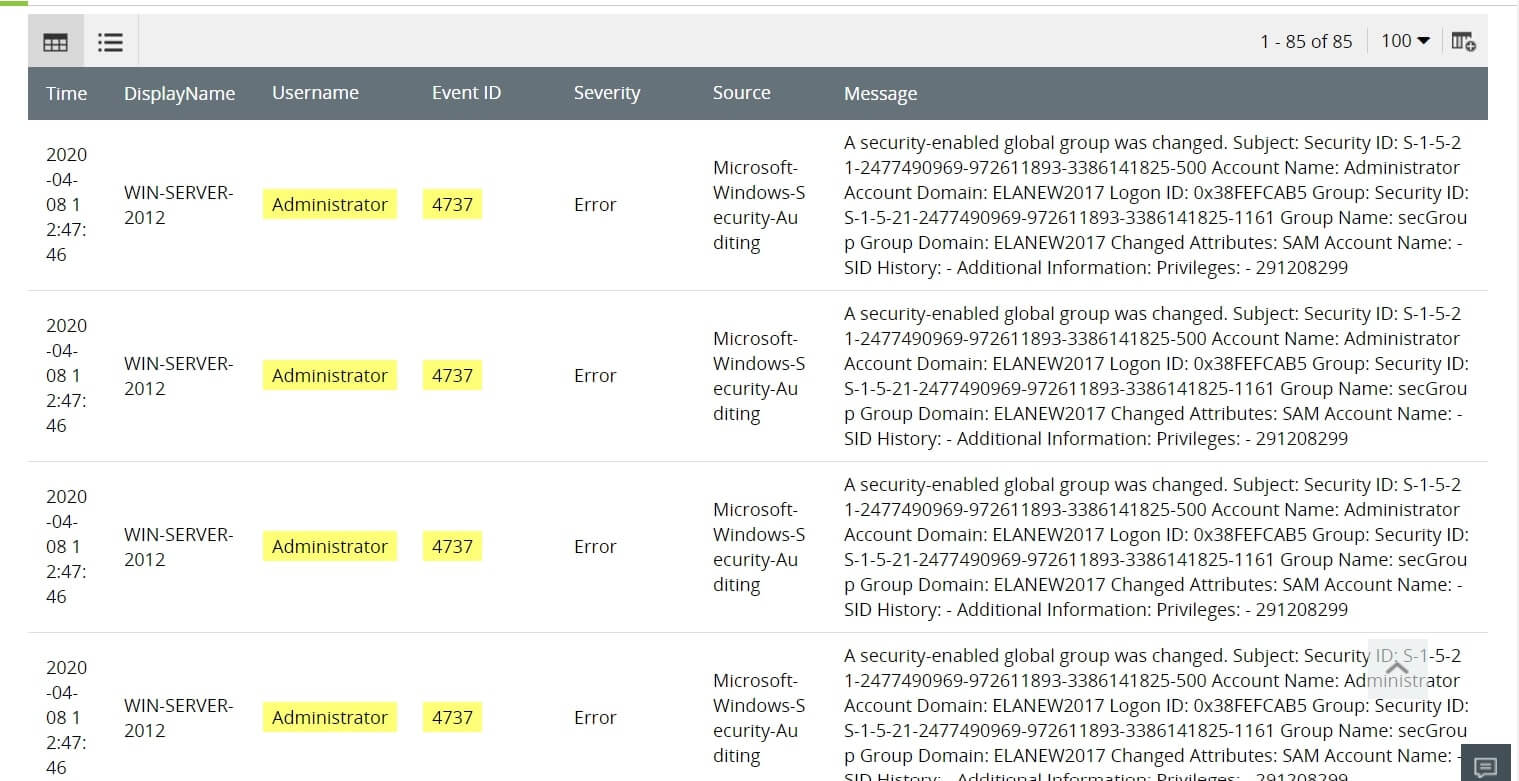Expand the 100 rows-per-page dropdown
Viewport: 1519px width, 781px height.
tap(1405, 41)
